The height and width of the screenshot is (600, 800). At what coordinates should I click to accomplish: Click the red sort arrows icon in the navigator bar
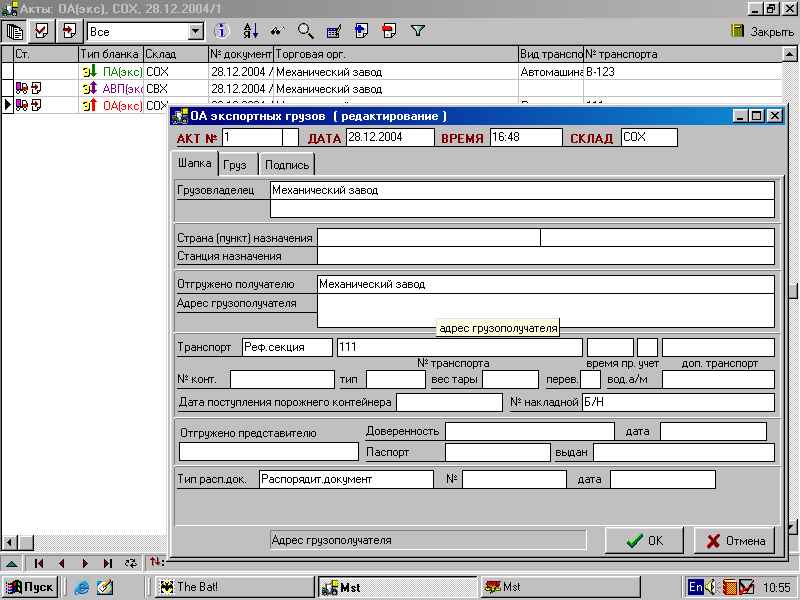tap(156, 562)
